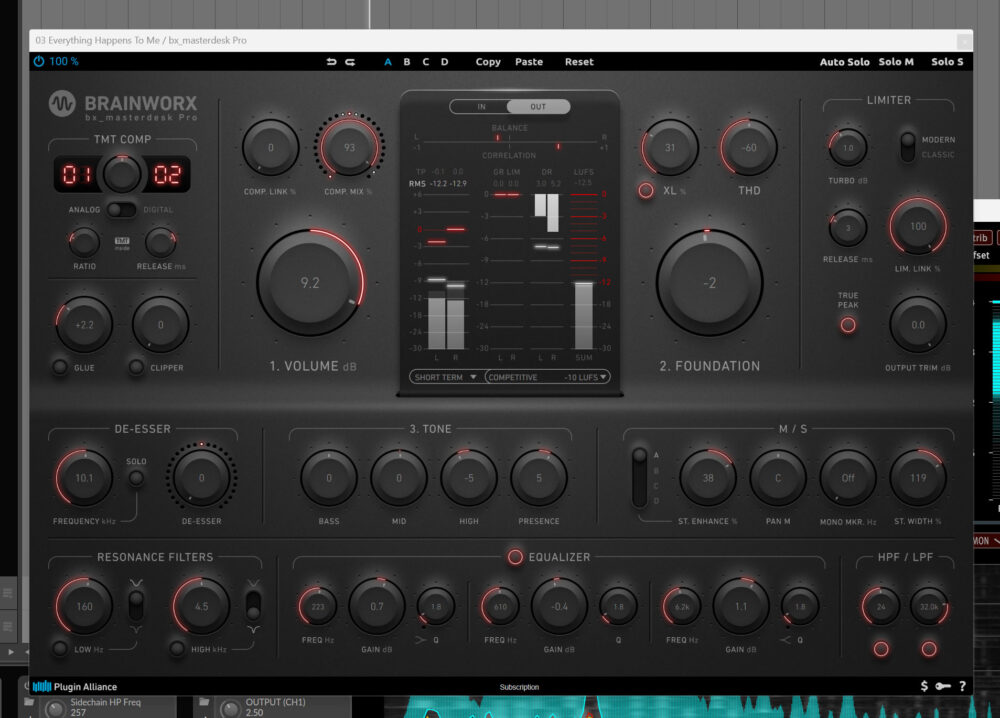1000x718 pixels.
Task: Click folder icon beside OUTPUT (CH1)
Action: (204, 702)
